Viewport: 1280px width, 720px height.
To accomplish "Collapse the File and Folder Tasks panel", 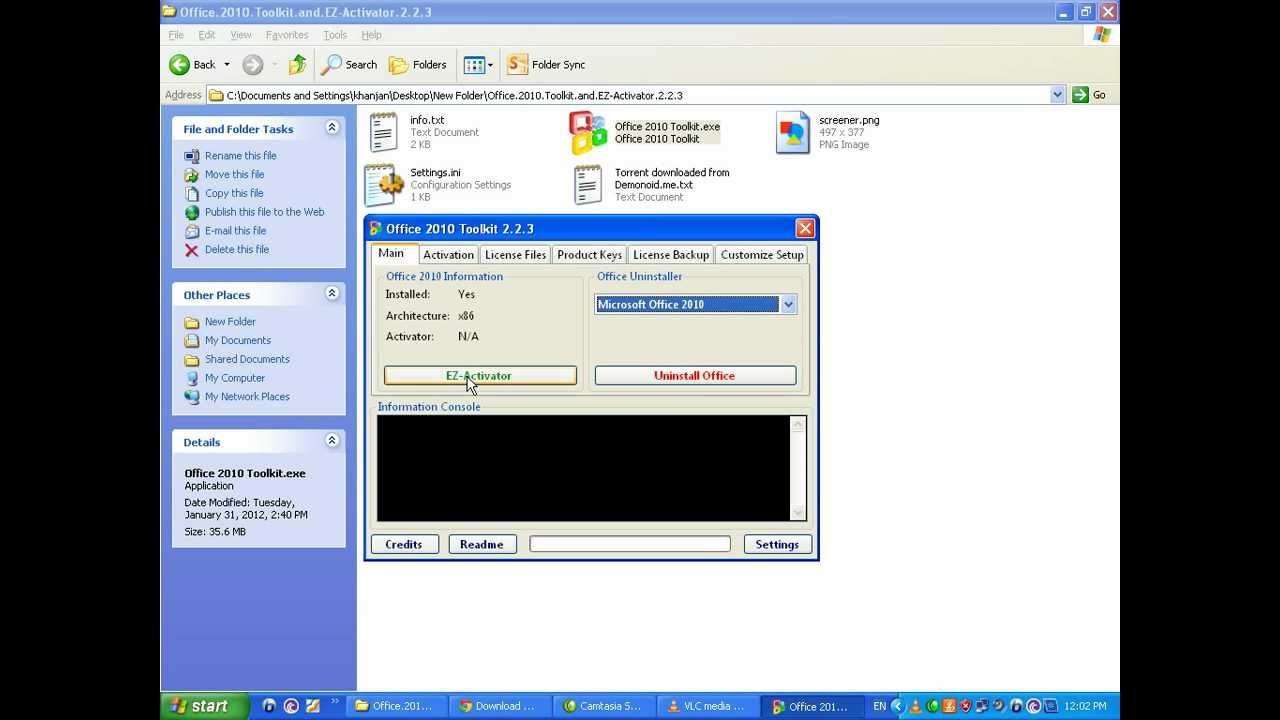I will [332, 128].
